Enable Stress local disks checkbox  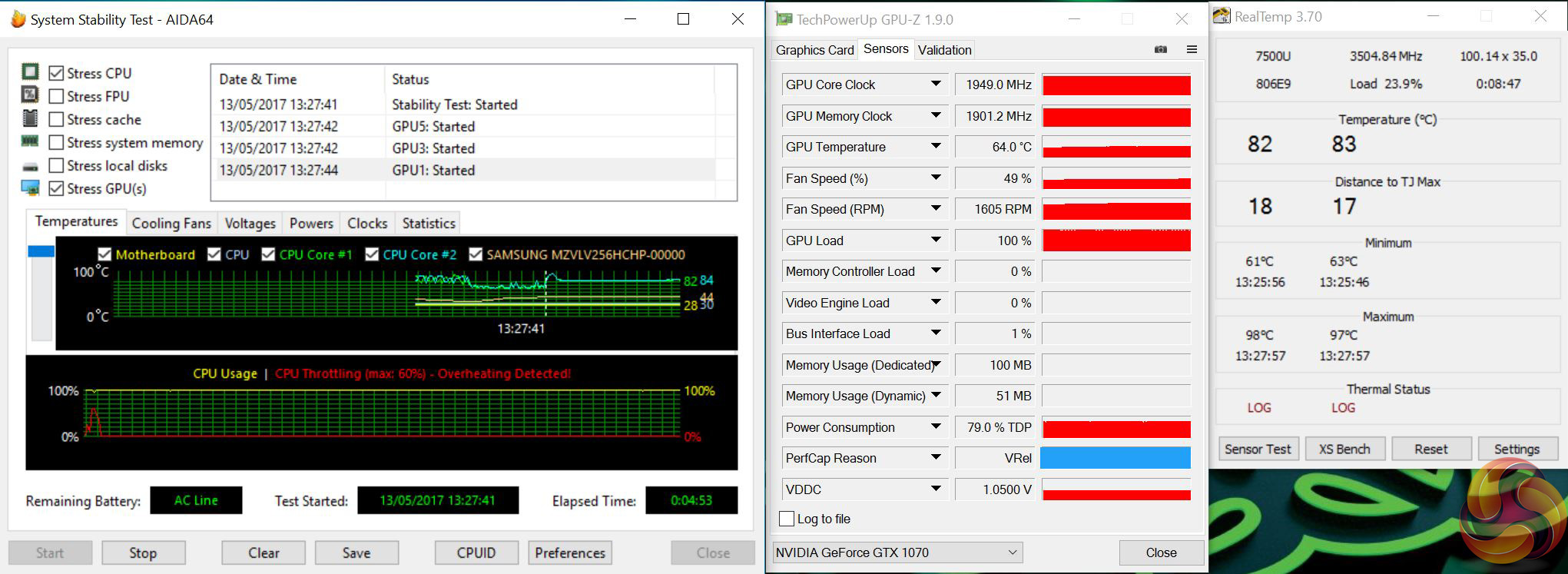(56, 165)
